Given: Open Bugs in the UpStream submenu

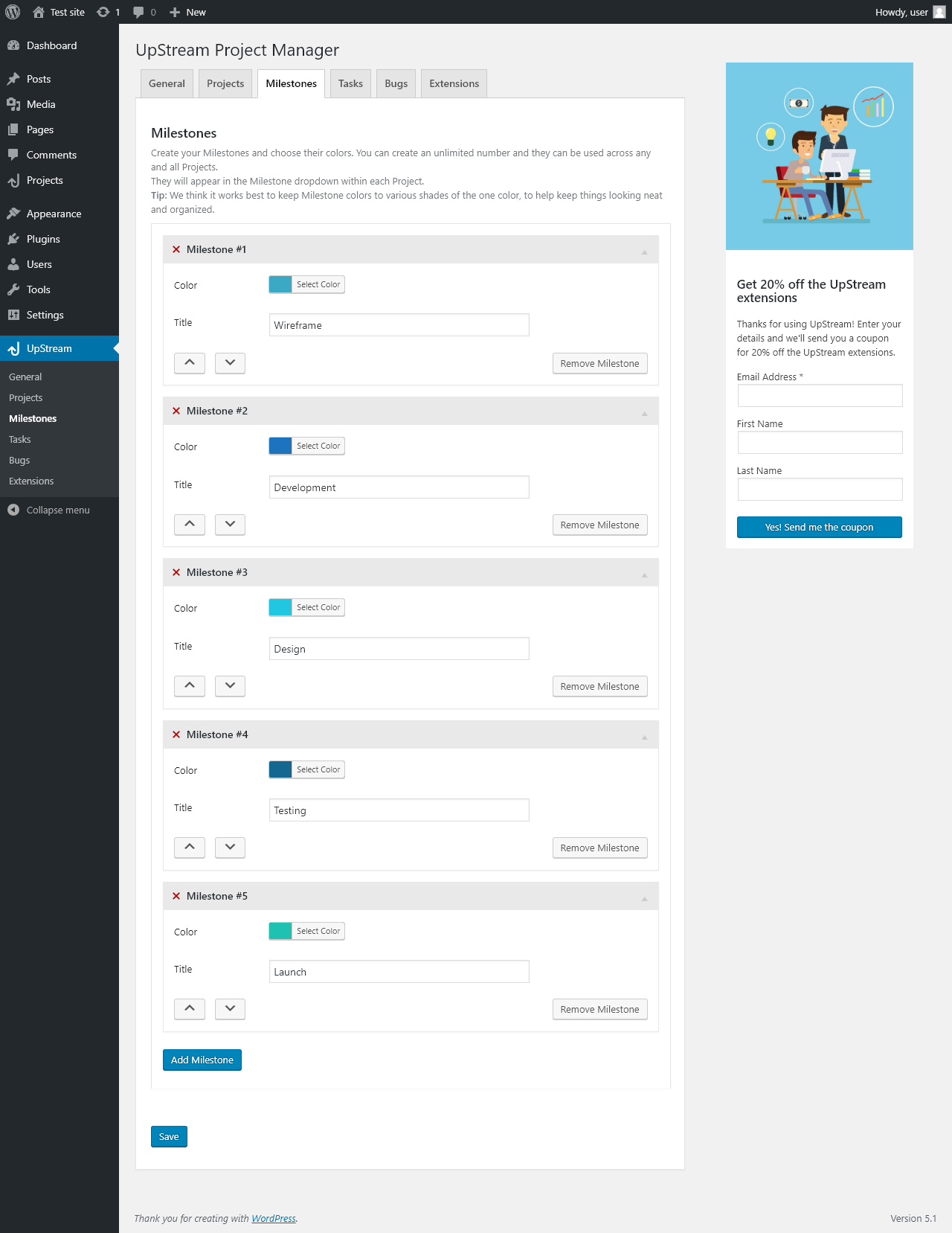Looking at the screenshot, I should [19, 461].
